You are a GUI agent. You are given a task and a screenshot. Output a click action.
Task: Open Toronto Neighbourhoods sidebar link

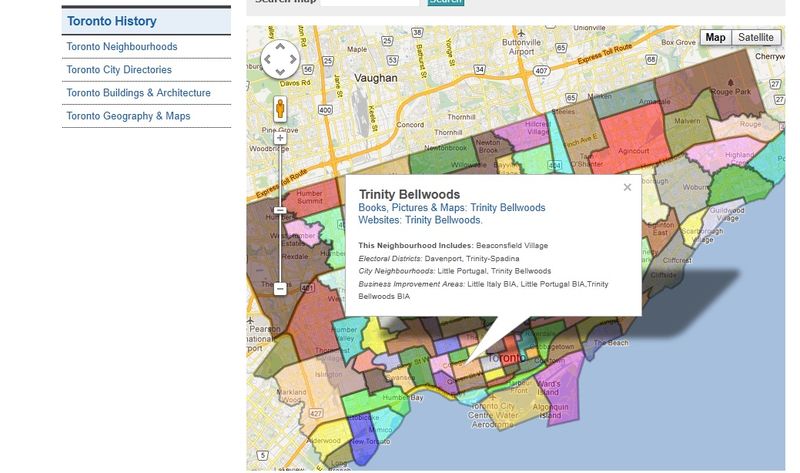pyautogui.click(x=122, y=46)
